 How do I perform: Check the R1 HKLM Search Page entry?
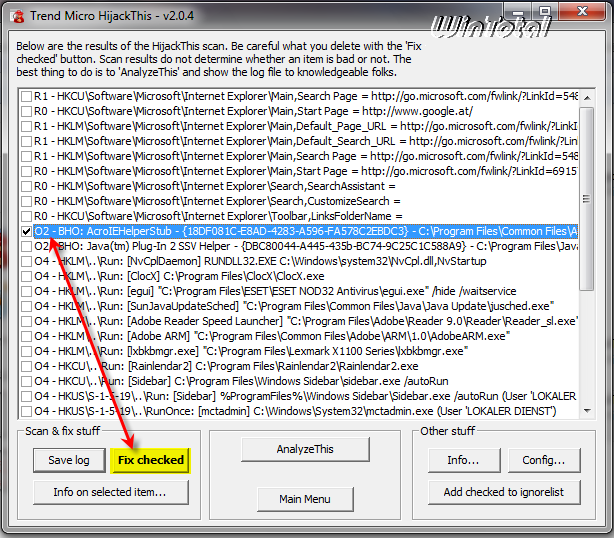point(26,156)
